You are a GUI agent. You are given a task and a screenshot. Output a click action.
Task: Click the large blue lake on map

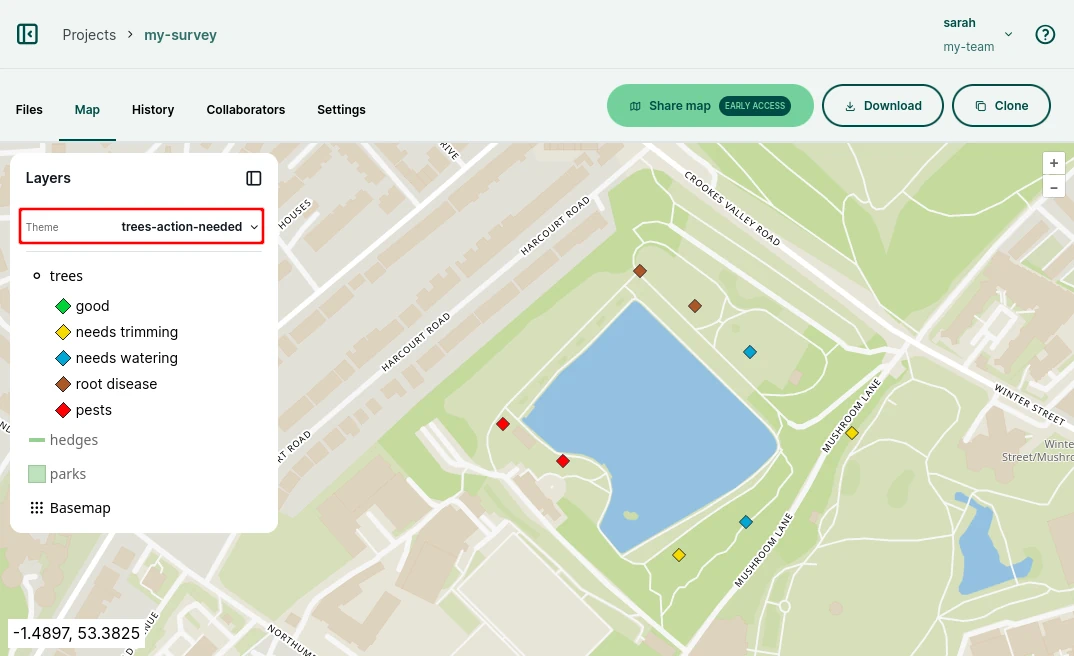click(x=651, y=425)
